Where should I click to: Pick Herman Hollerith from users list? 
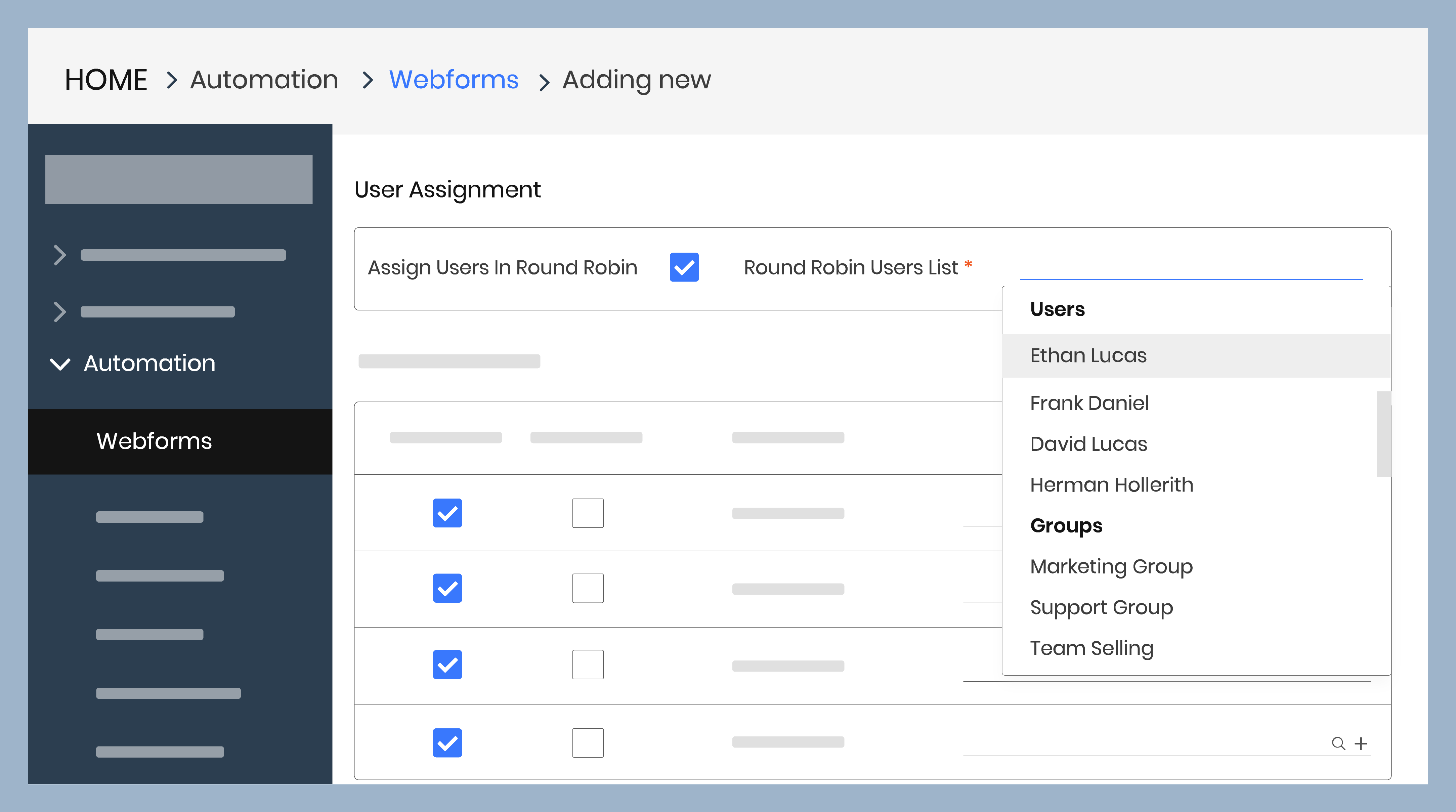(x=1111, y=485)
